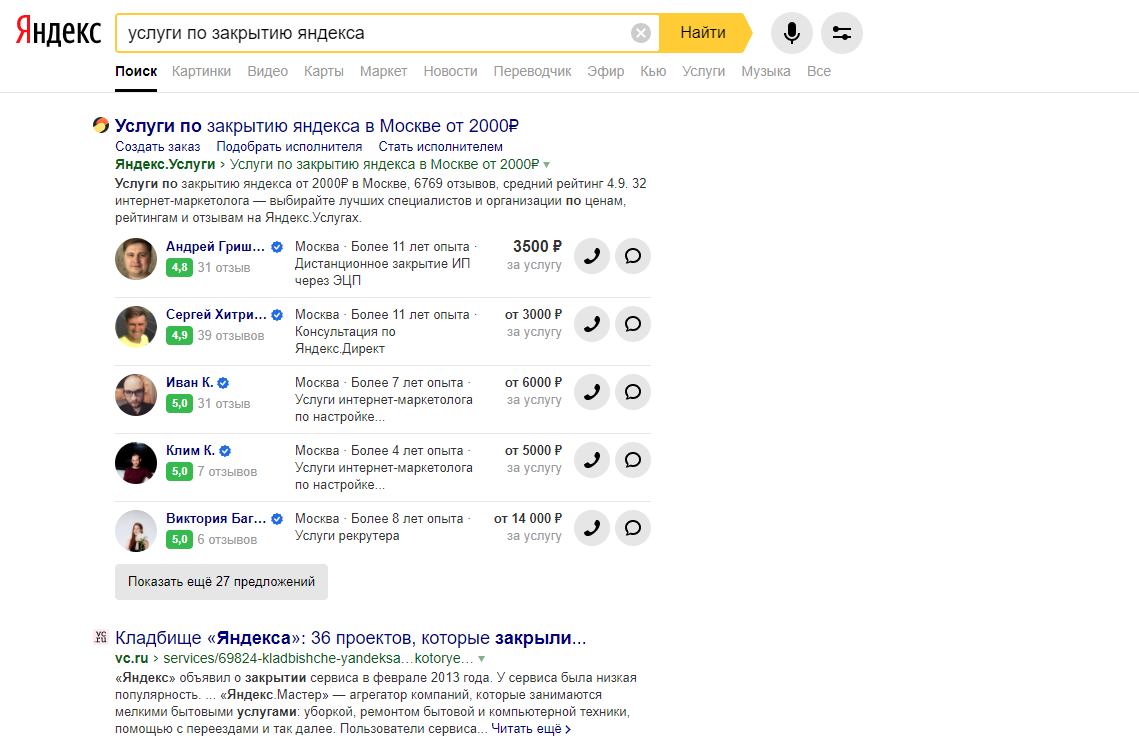Click Андрей's 4,8 rating badge

point(179,267)
